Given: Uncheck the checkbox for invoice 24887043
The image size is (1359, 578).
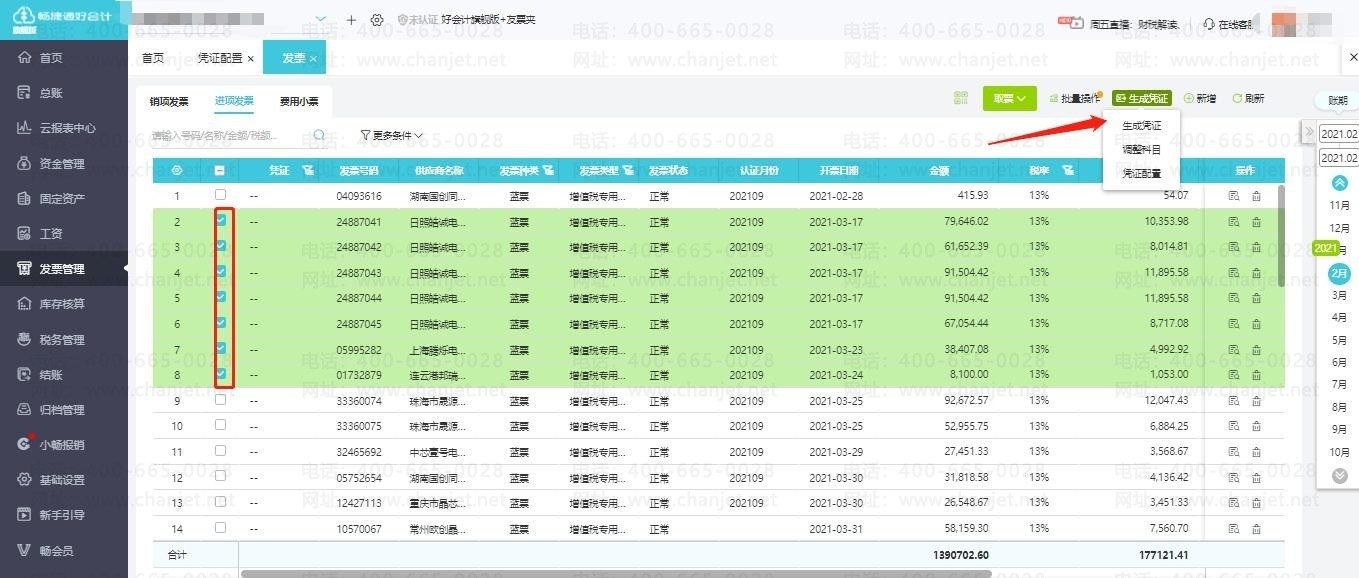Looking at the screenshot, I should (x=220, y=271).
